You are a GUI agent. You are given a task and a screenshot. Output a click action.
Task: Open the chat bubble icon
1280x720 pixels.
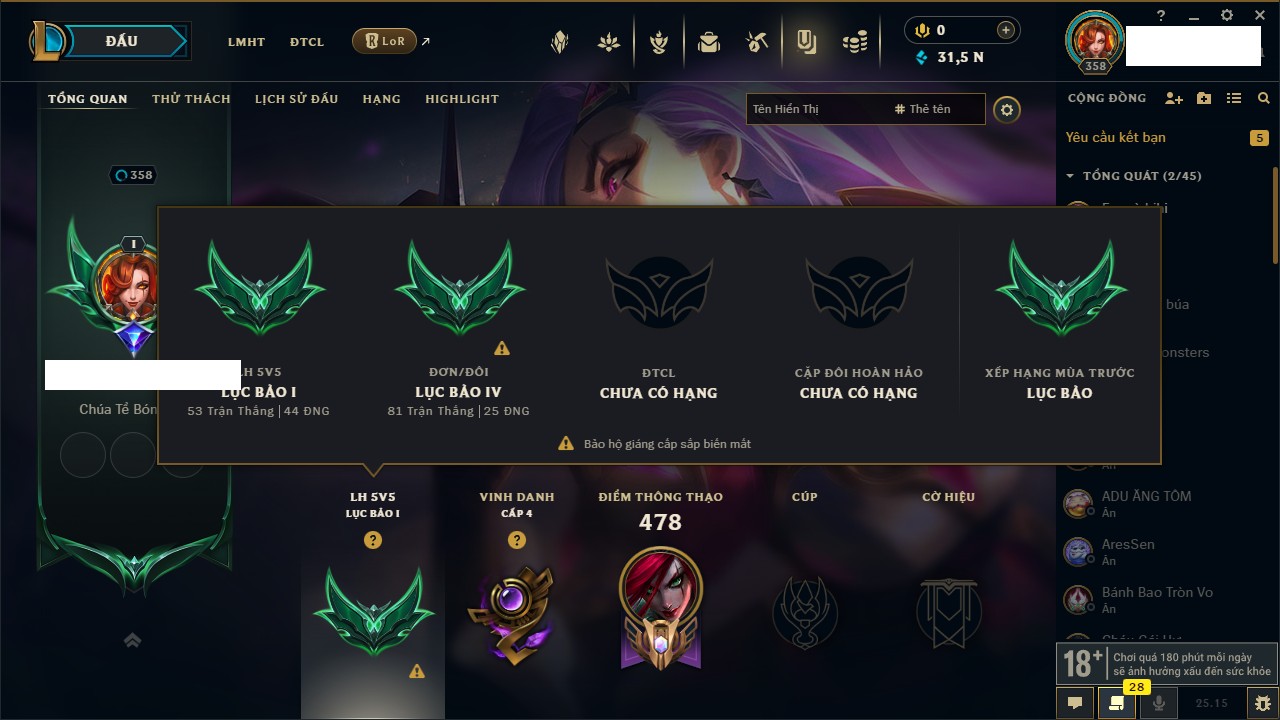(1075, 703)
